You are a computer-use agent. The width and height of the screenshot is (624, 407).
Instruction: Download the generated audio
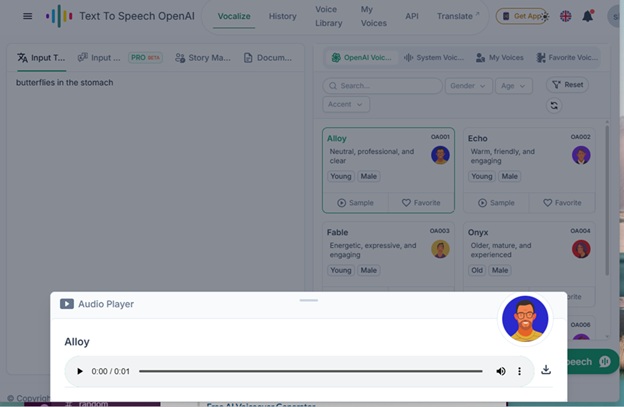coord(546,370)
